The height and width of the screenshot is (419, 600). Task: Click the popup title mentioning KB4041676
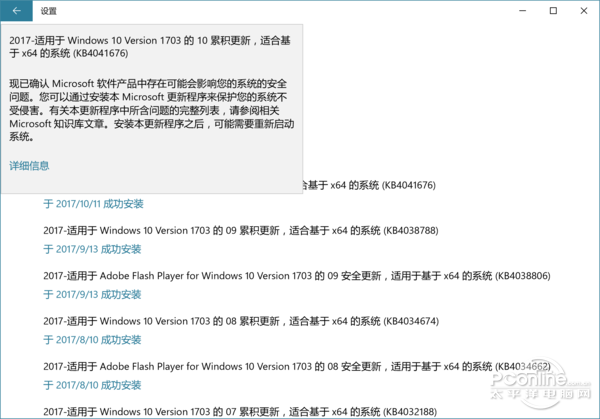(x=150, y=46)
